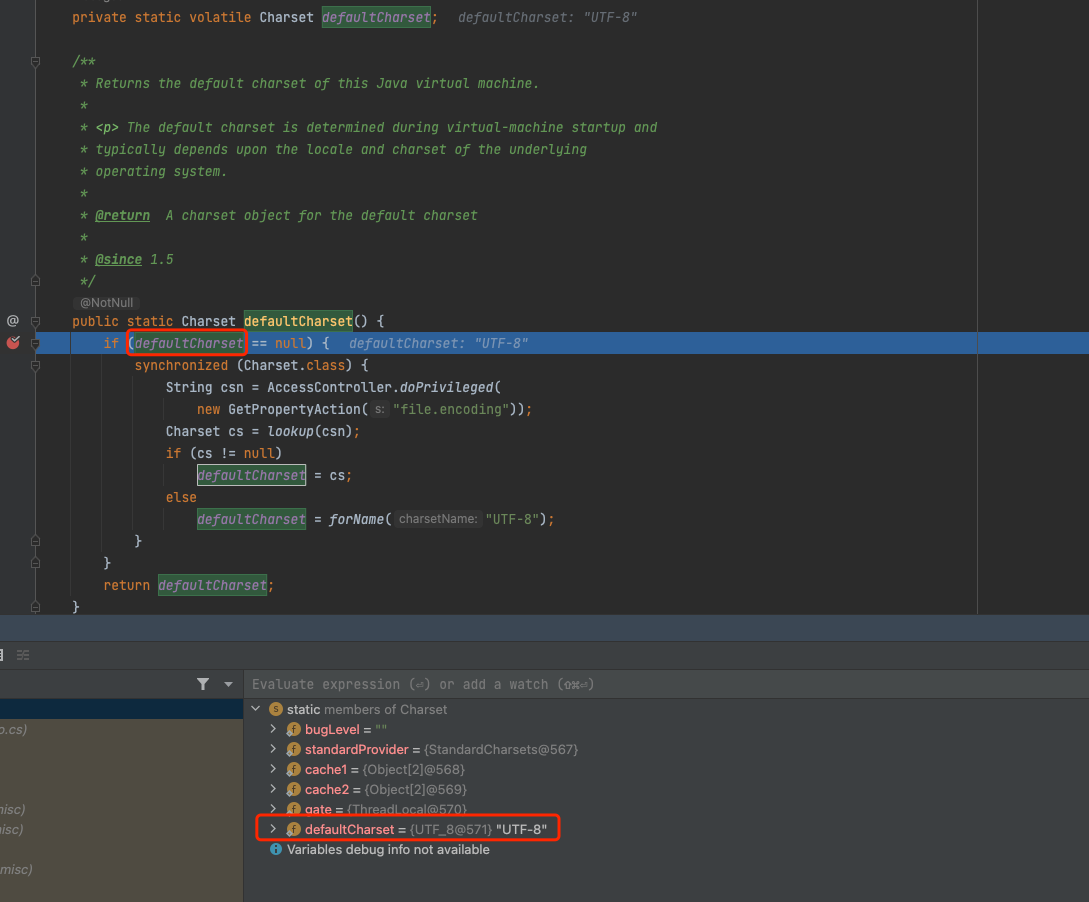This screenshot has width=1089, height=902.
Task: Fold the Javadoc comment block
Action: [x=35, y=62]
